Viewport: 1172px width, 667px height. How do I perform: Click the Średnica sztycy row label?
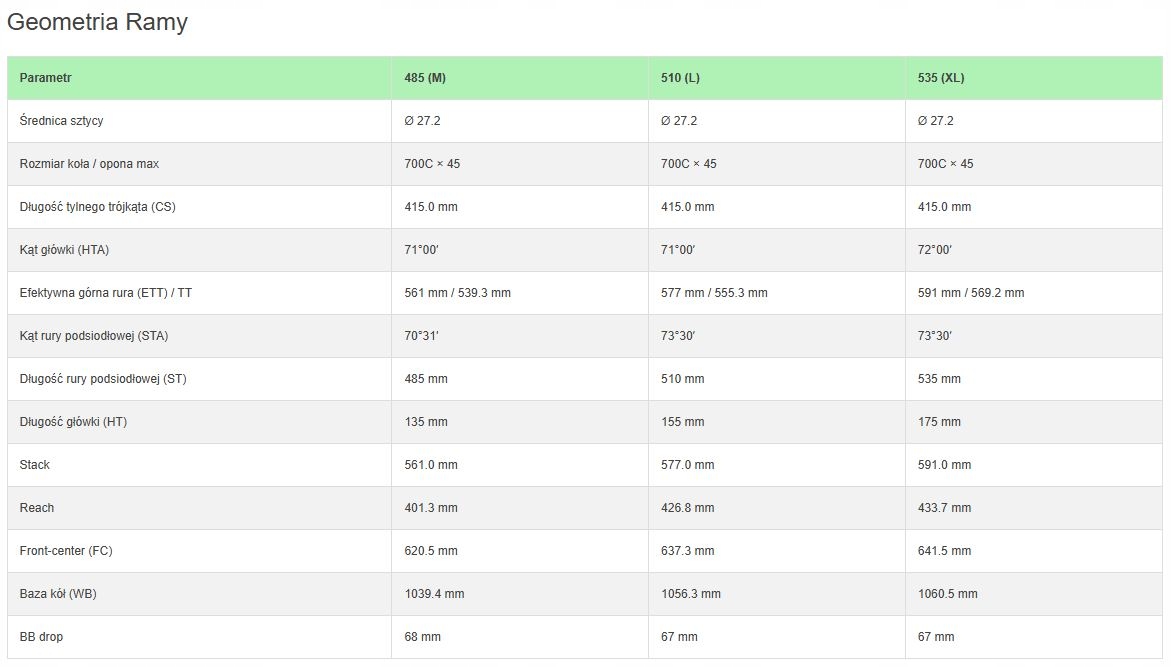pyautogui.click(x=61, y=121)
